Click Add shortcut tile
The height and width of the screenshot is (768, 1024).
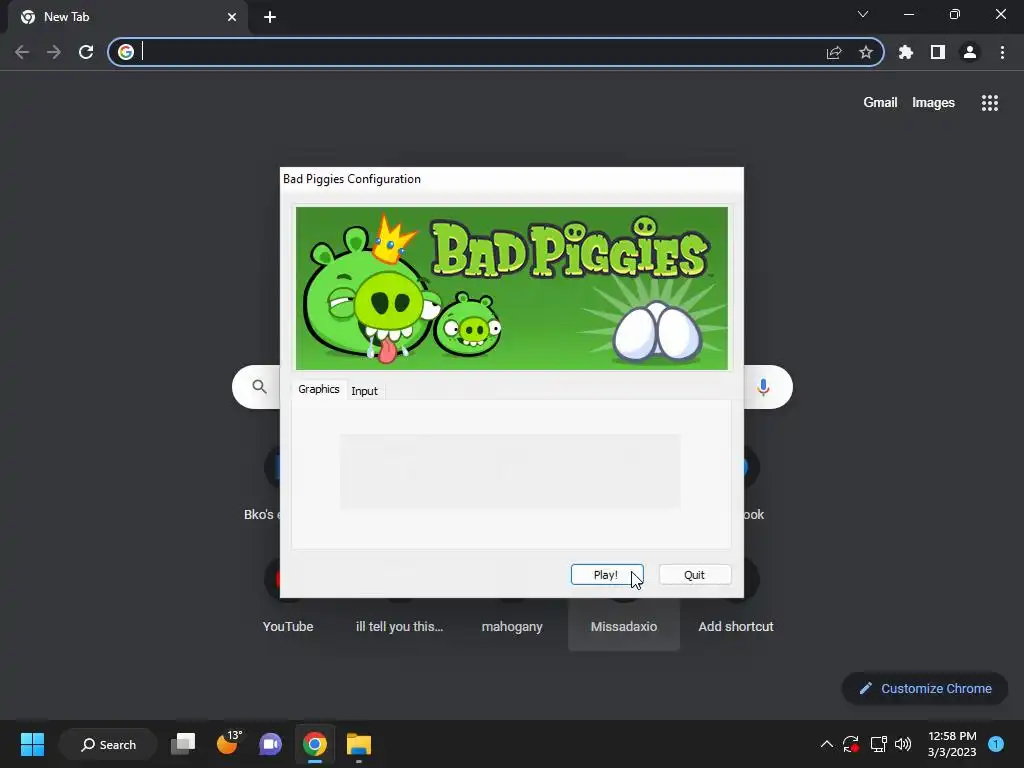click(x=736, y=626)
